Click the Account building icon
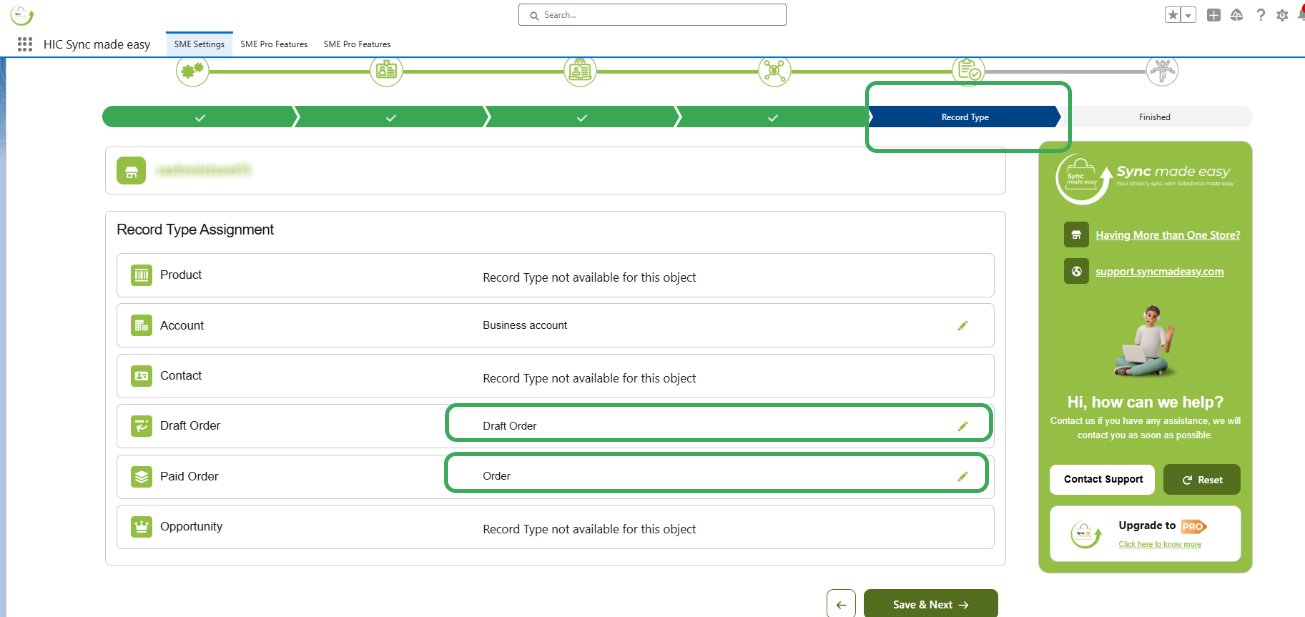The width and height of the screenshot is (1305, 617). click(x=142, y=326)
